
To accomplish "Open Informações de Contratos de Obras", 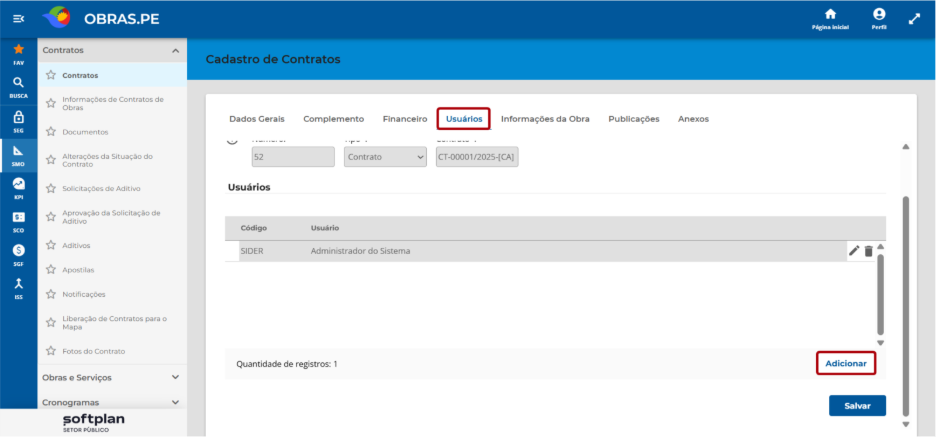I will click(x=113, y=103).
